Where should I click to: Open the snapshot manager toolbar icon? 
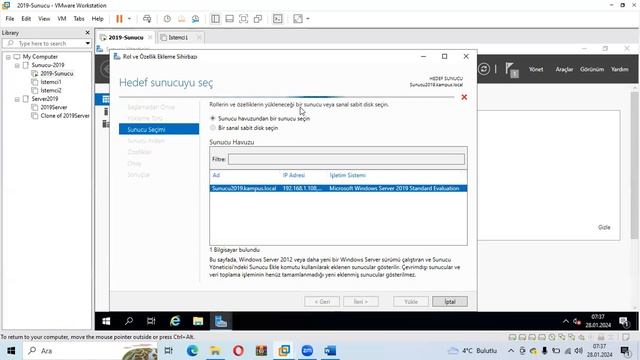point(196,19)
